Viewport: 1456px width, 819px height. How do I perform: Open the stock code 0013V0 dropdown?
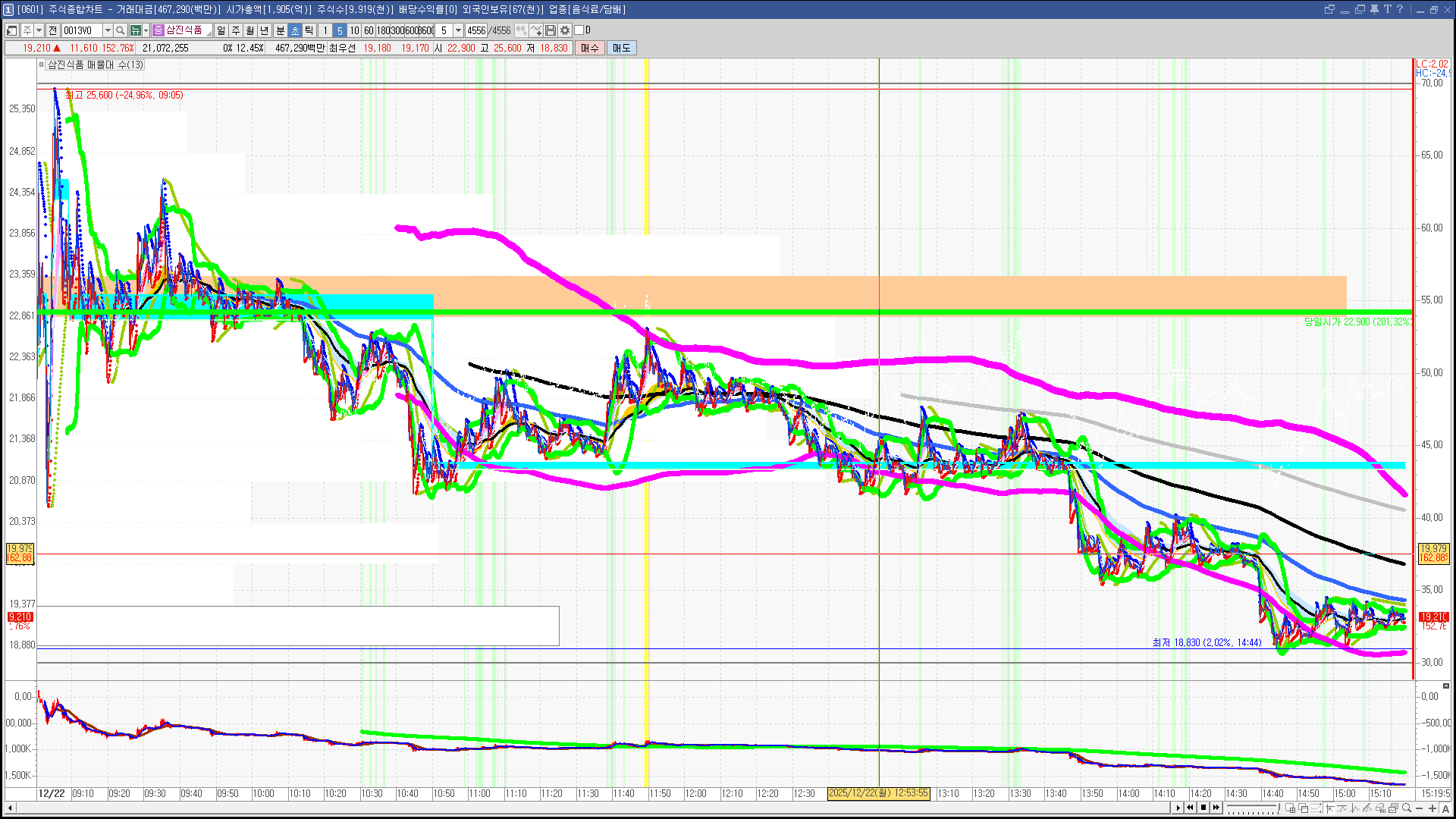[108, 30]
